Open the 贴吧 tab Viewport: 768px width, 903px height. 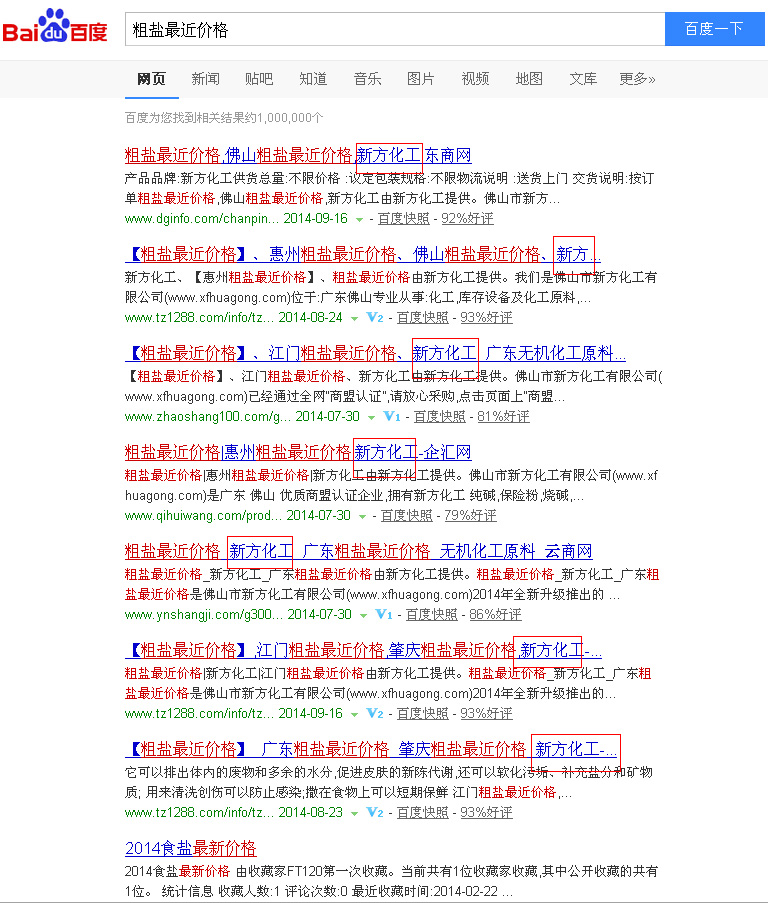259,79
